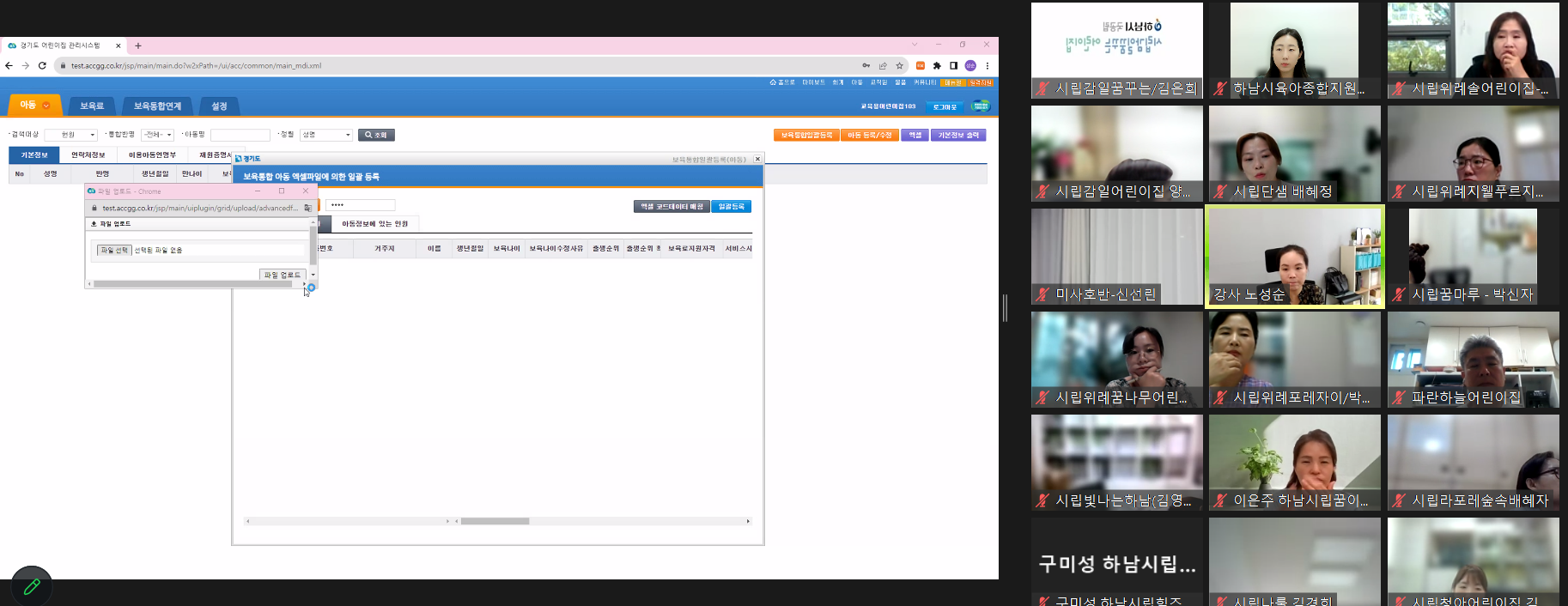Click the 홈으로 home link
This screenshot has width=1568, height=606.
[x=782, y=82]
